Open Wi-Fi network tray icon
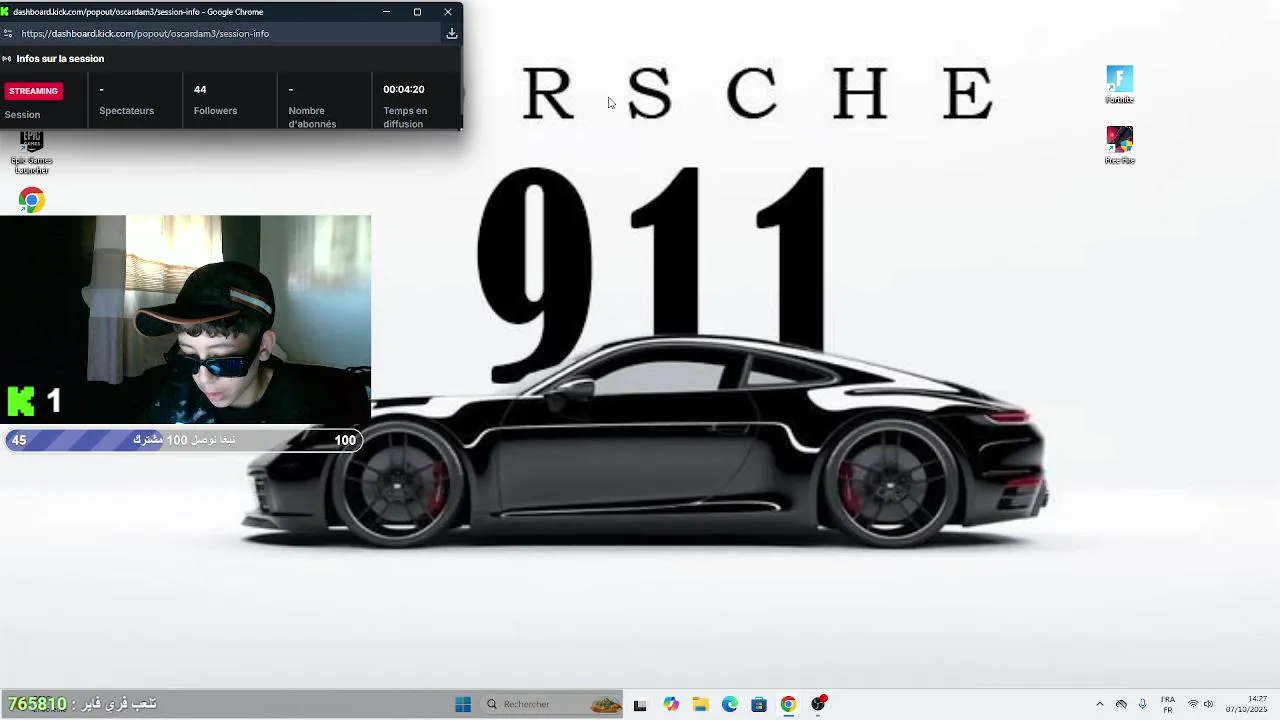 [x=1193, y=704]
